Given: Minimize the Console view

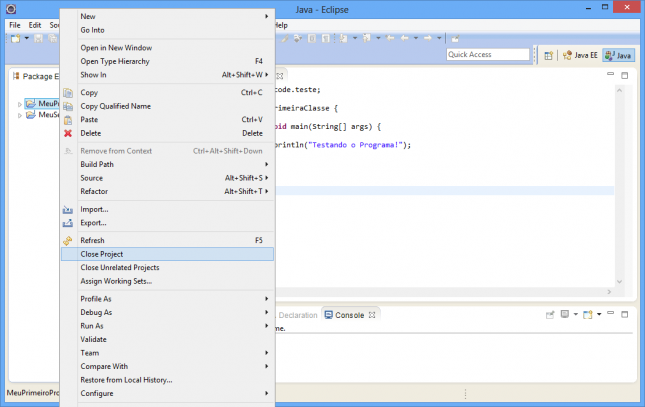Looking at the screenshot, I should tap(610, 313).
